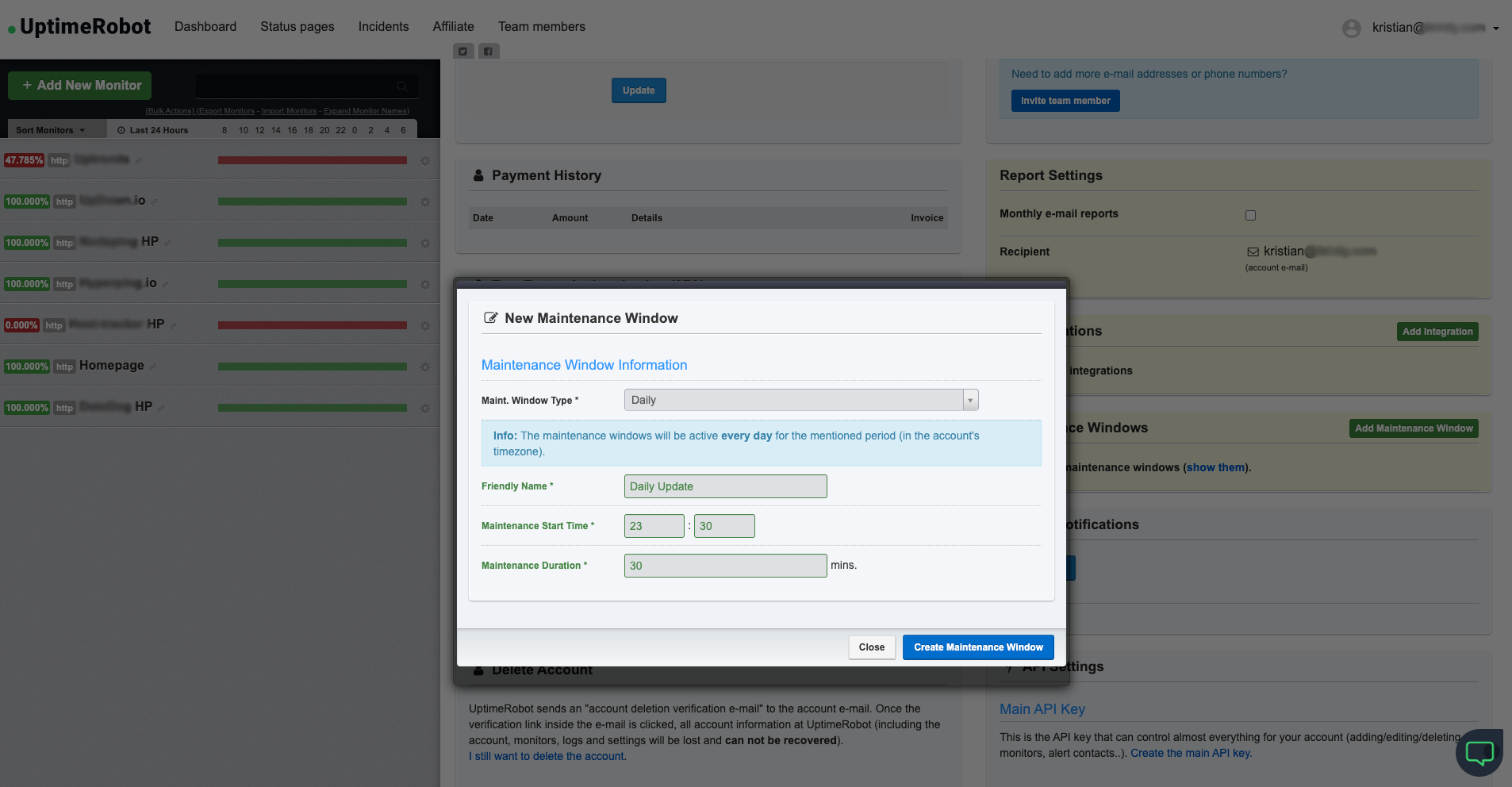
Task: Click the monitor search input field
Action: point(306,86)
